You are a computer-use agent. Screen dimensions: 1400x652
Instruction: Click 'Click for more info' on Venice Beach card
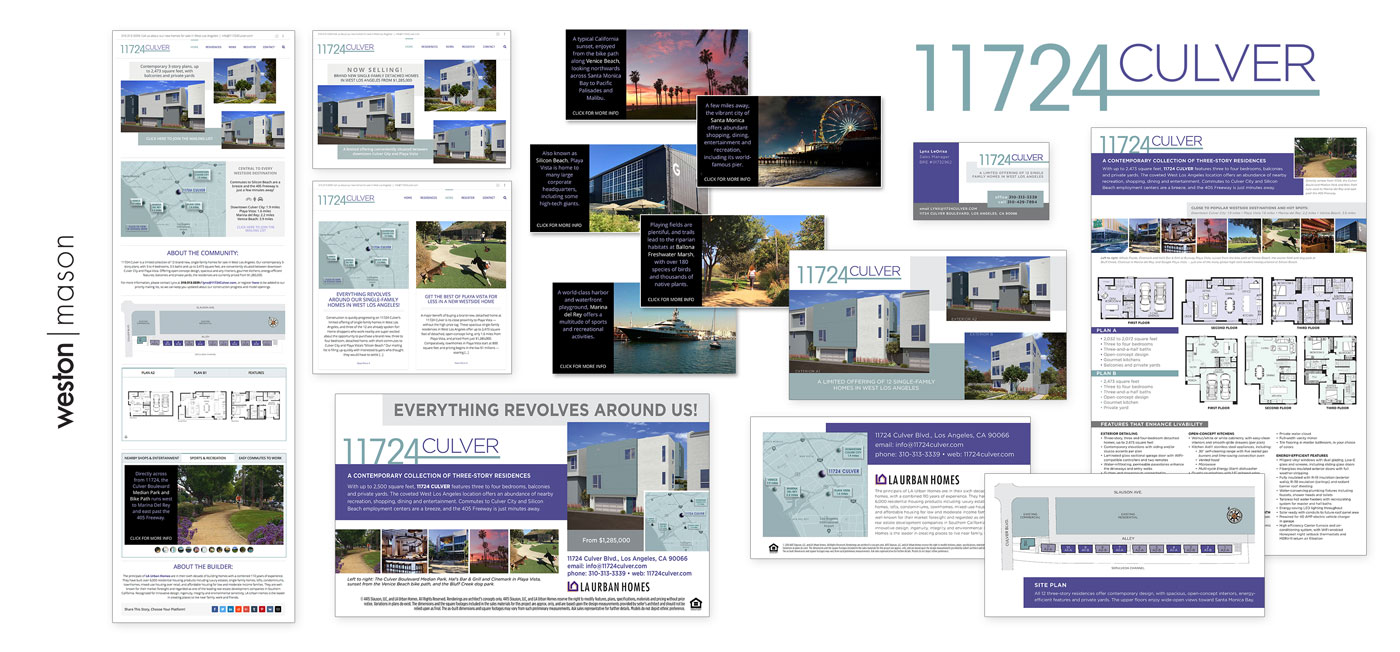596,113
